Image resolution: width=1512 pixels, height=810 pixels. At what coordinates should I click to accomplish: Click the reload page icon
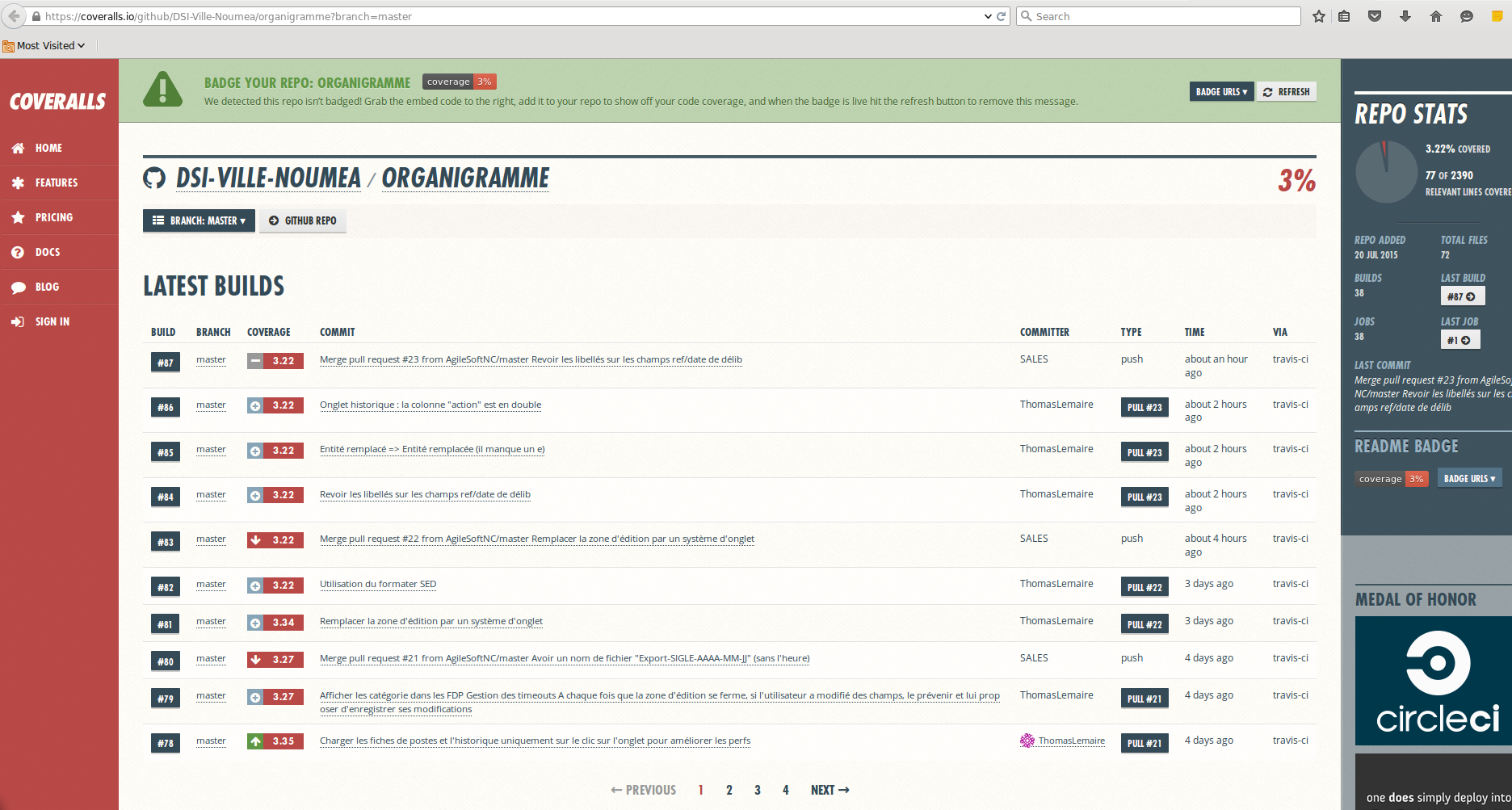(1002, 16)
